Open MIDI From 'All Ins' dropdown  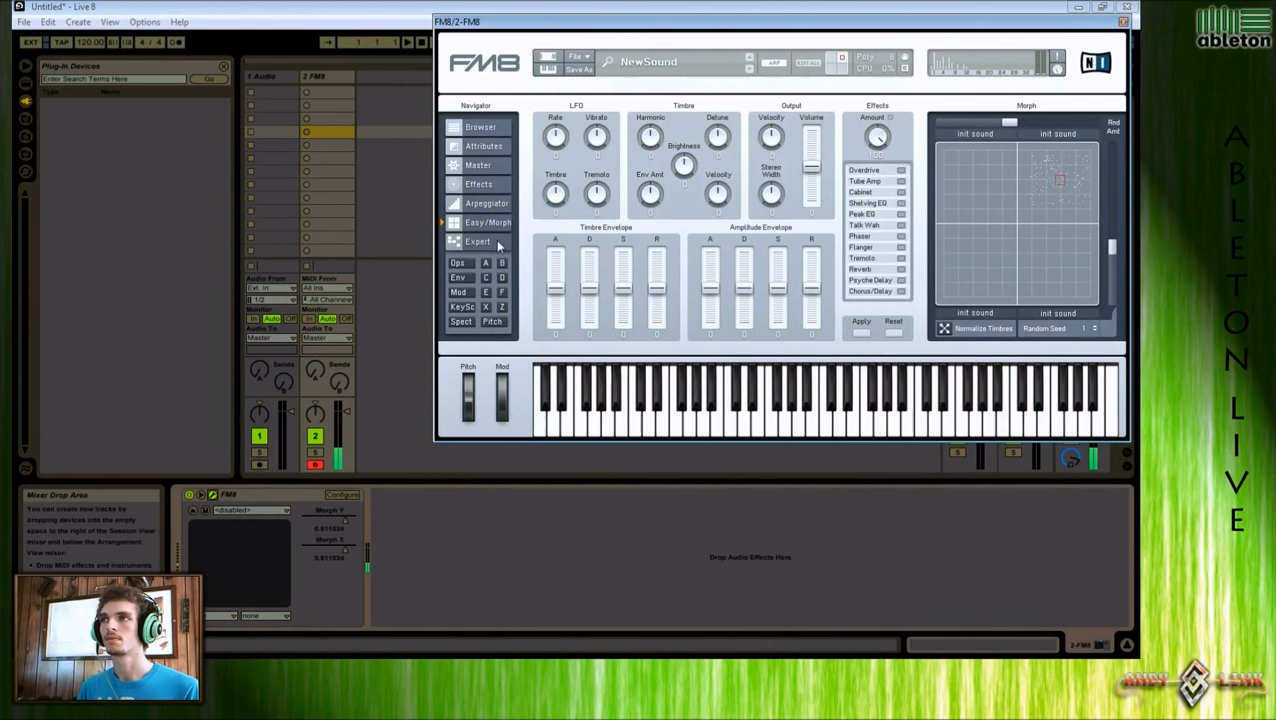[327, 289]
